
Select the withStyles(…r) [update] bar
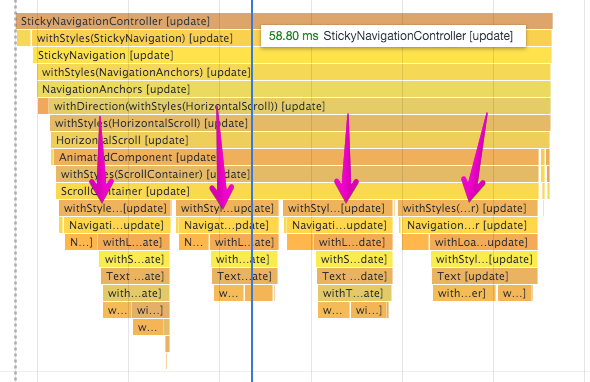coord(468,208)
